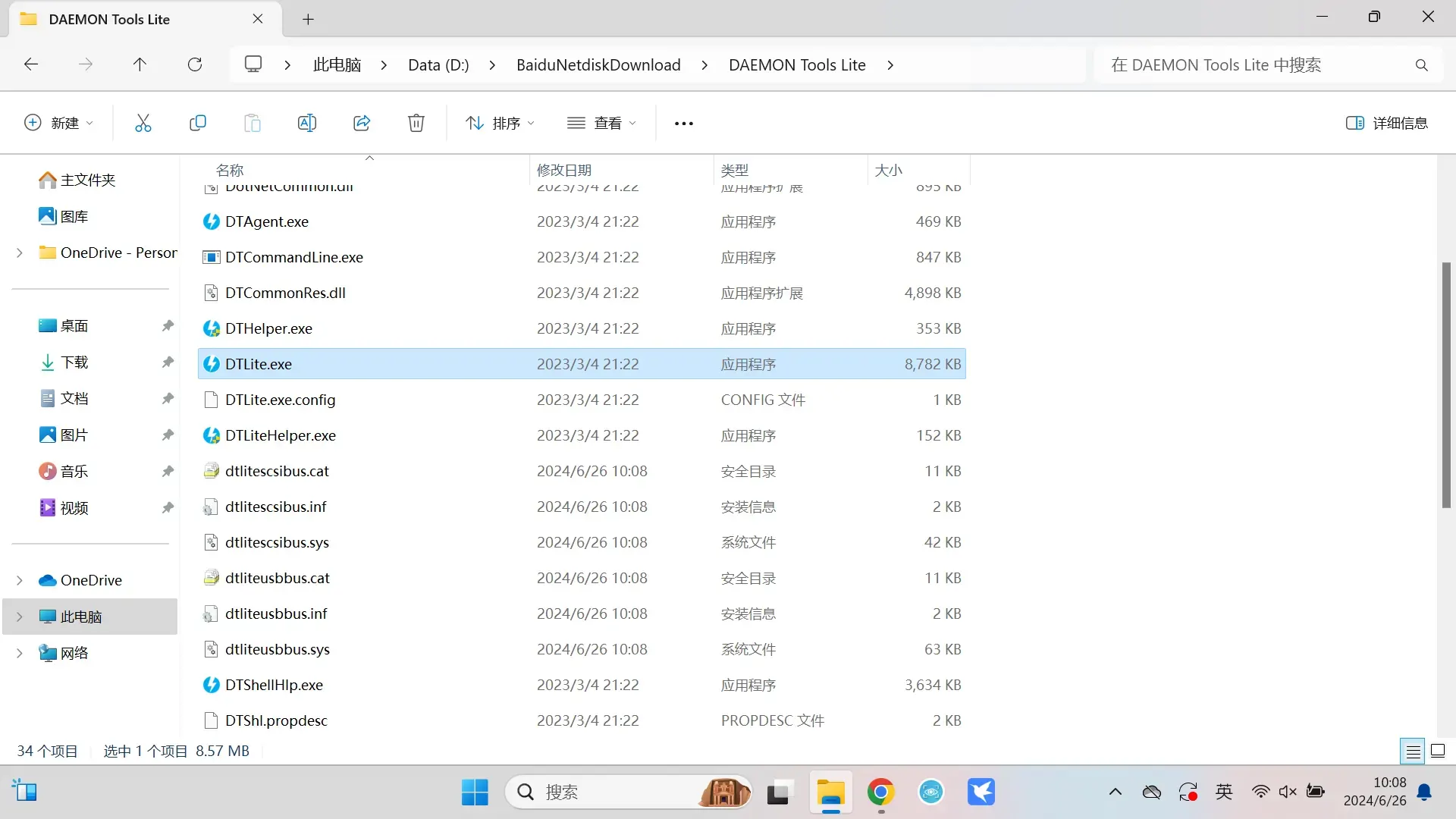Viewport: 1456px width, 819px height.
Task: Click the vertical scrollbar thumb
Action: [1446, 384]
